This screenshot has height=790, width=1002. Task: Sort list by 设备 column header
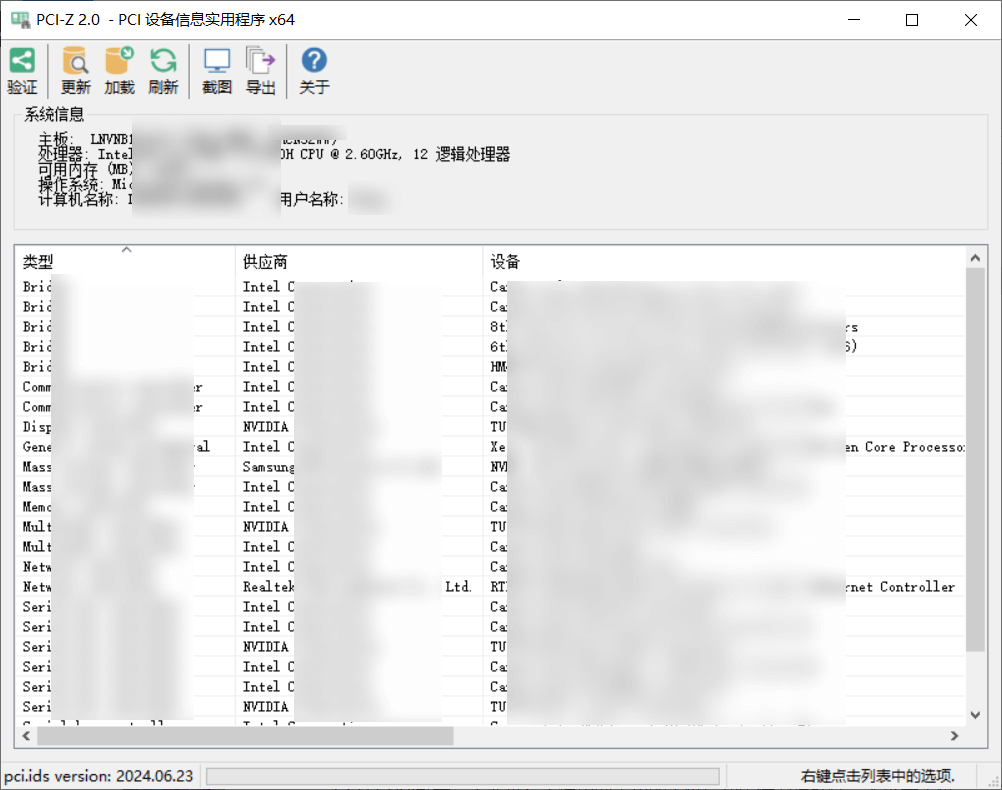click(722, 262)
